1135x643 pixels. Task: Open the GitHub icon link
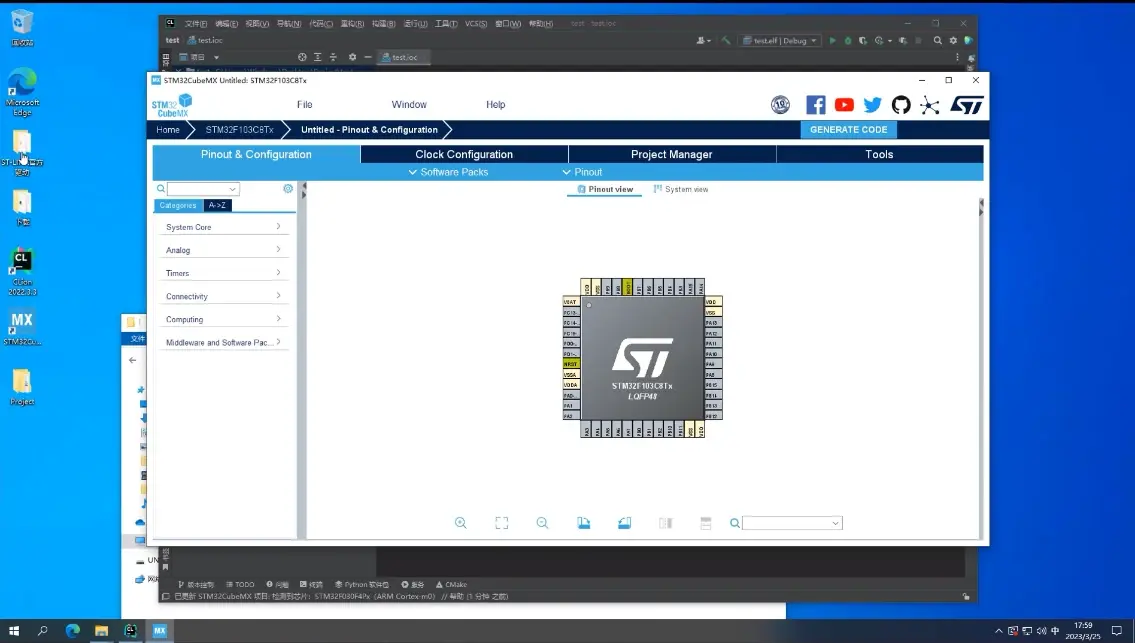point(901,105)
